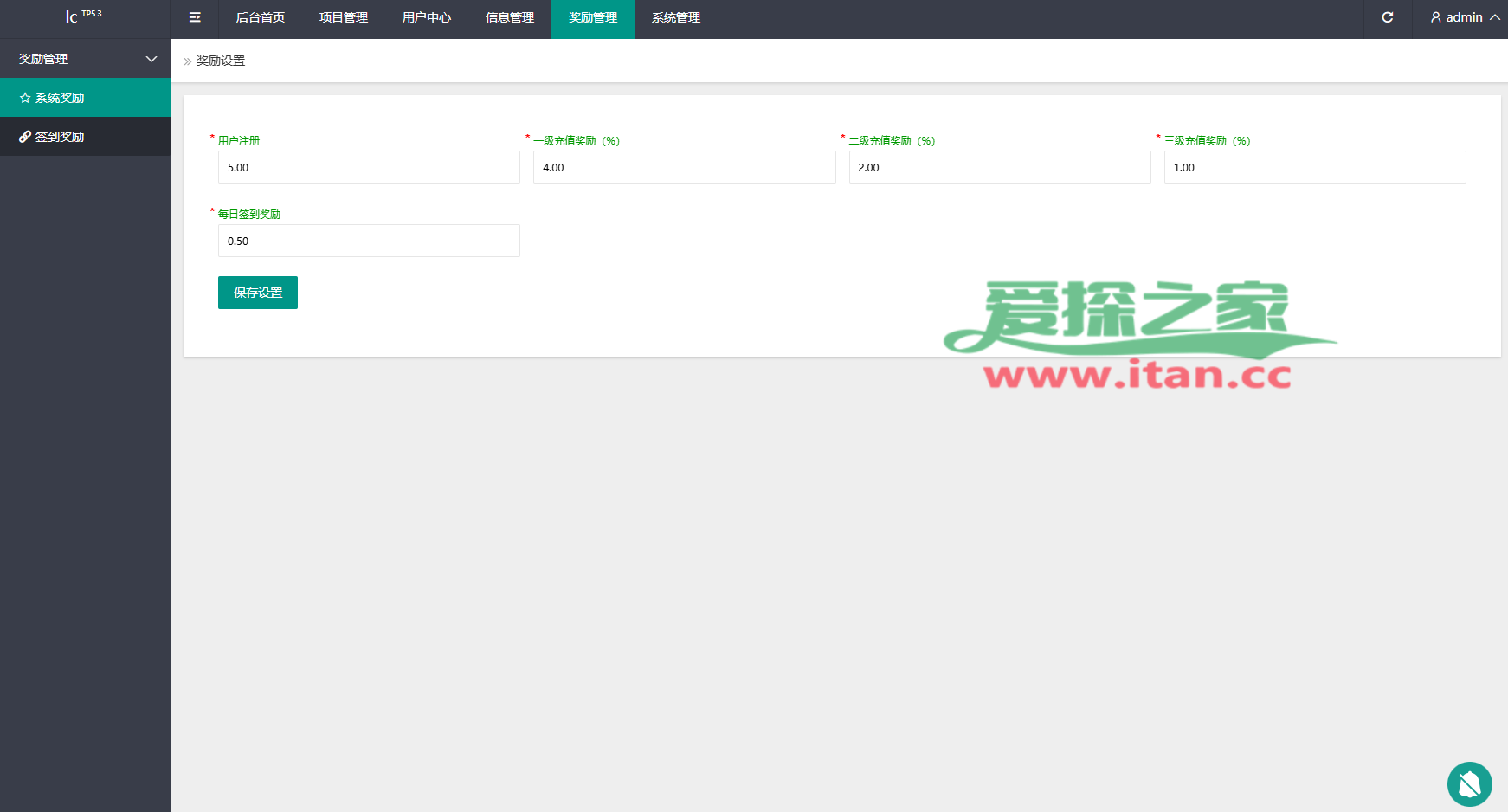
Task: Open the 信息管理 menu item
Action: click(x=509, y=17)
